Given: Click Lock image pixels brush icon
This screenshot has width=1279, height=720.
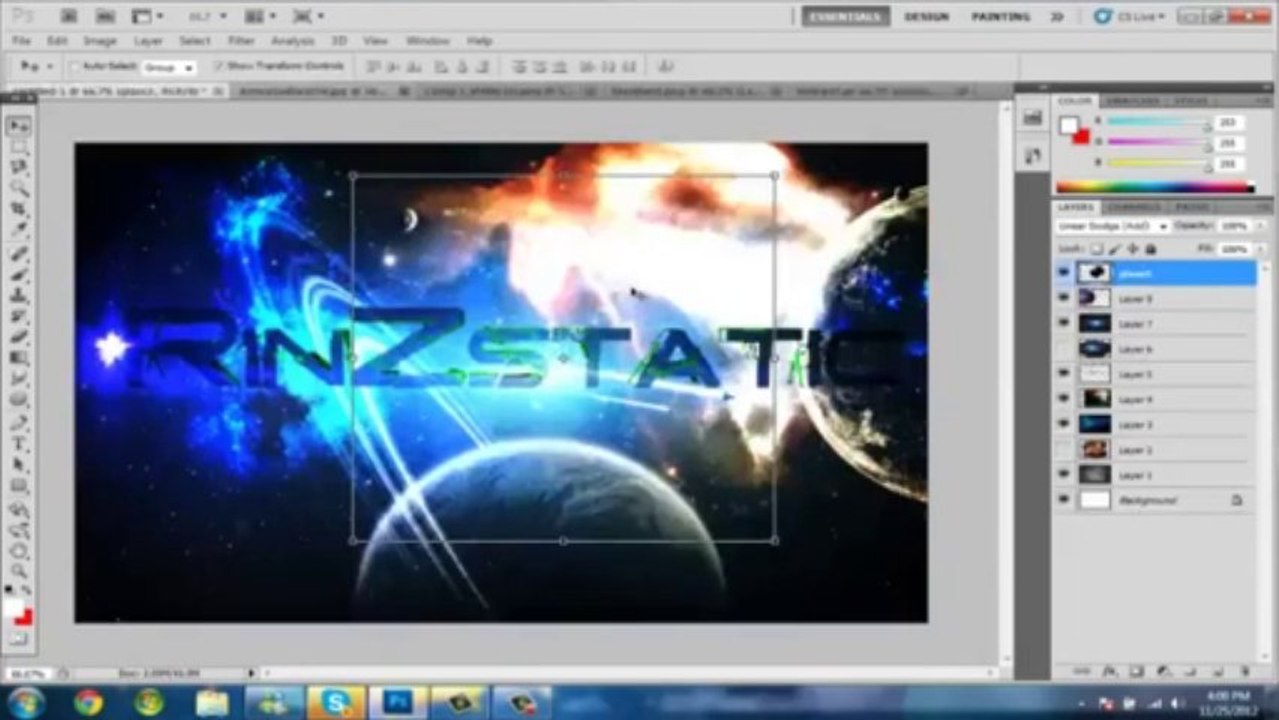Looking at the screenshot, I should 1115,248.
